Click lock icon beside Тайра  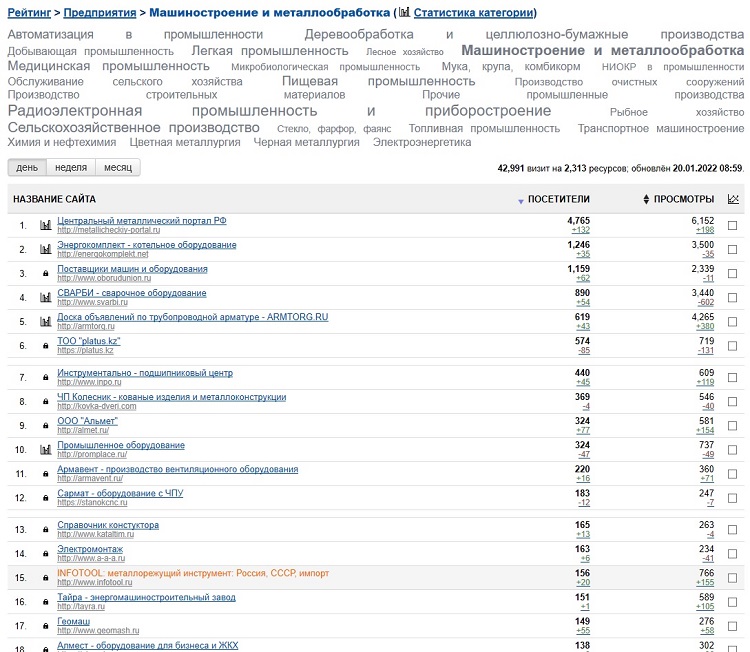click(x=45, y=602)
